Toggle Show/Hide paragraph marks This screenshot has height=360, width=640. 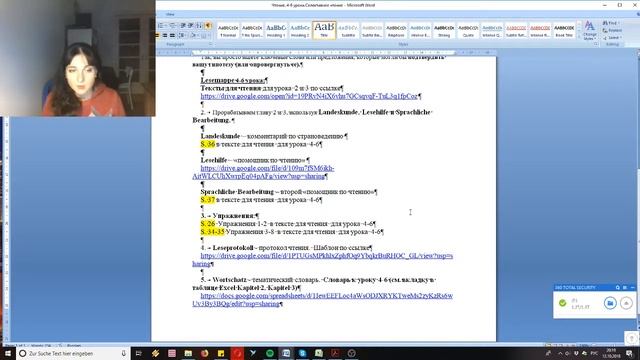point(209,25)
